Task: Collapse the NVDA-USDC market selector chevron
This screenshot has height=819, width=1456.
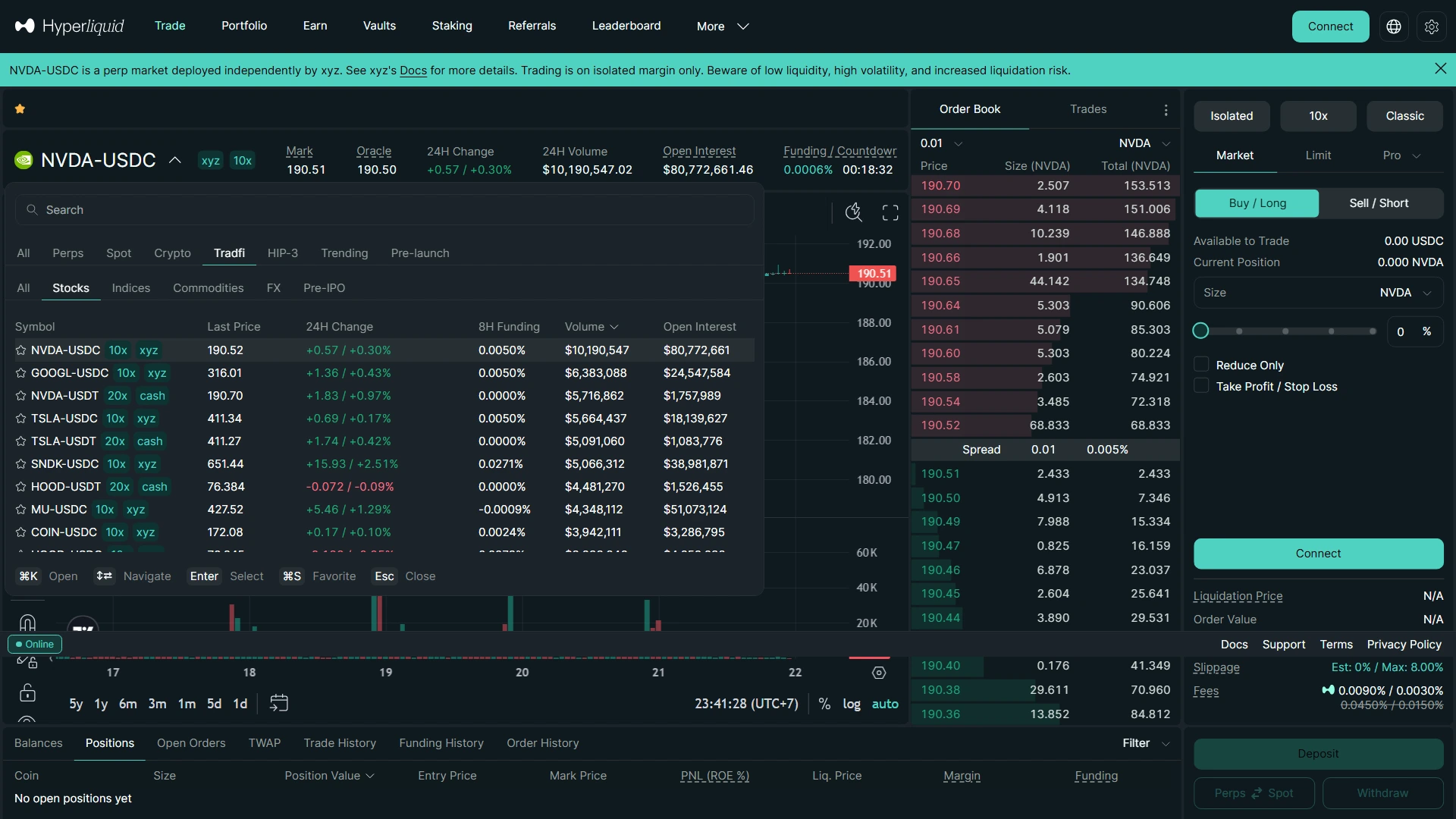Action: tap(175, 160)
